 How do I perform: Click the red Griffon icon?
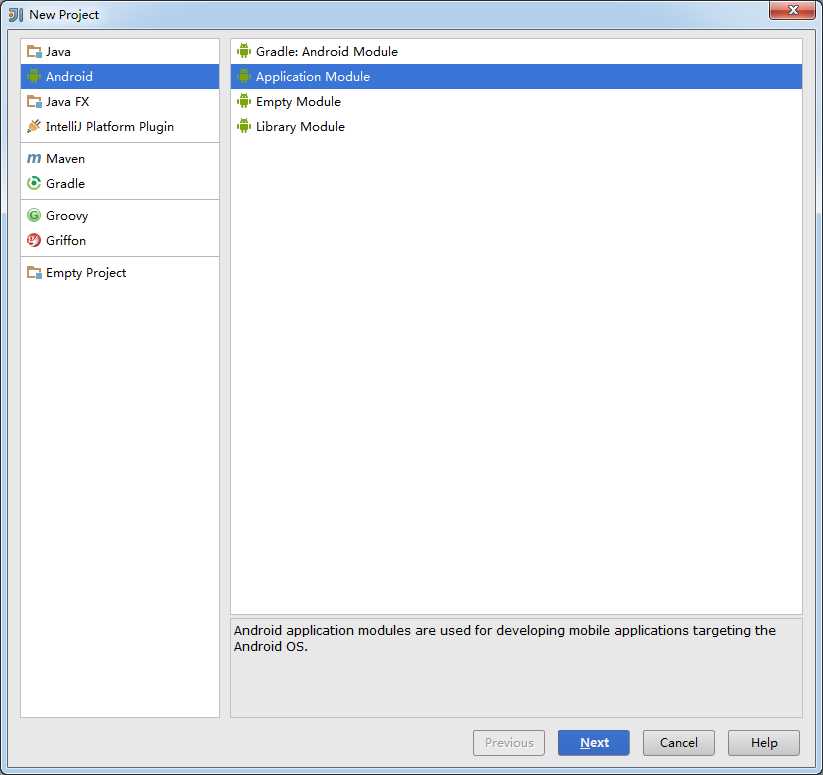[34, 240]
